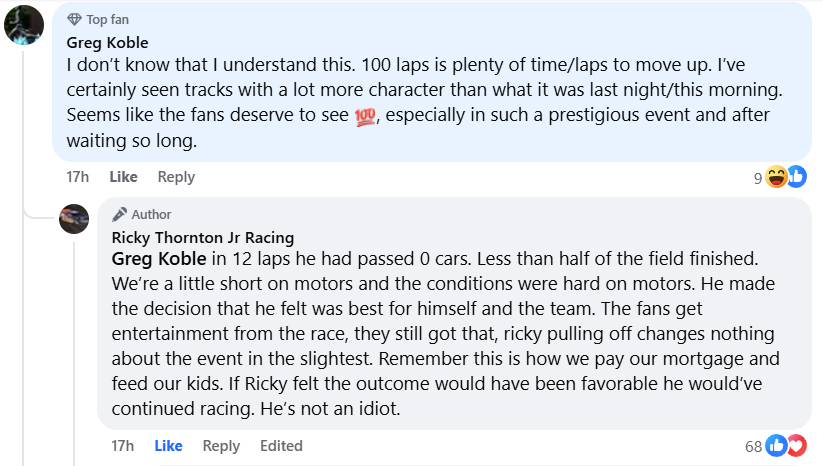Unlike Ricky Thornton Jr Racing's reply
Screen dimensions: 823x466
[x=168, y=446]
